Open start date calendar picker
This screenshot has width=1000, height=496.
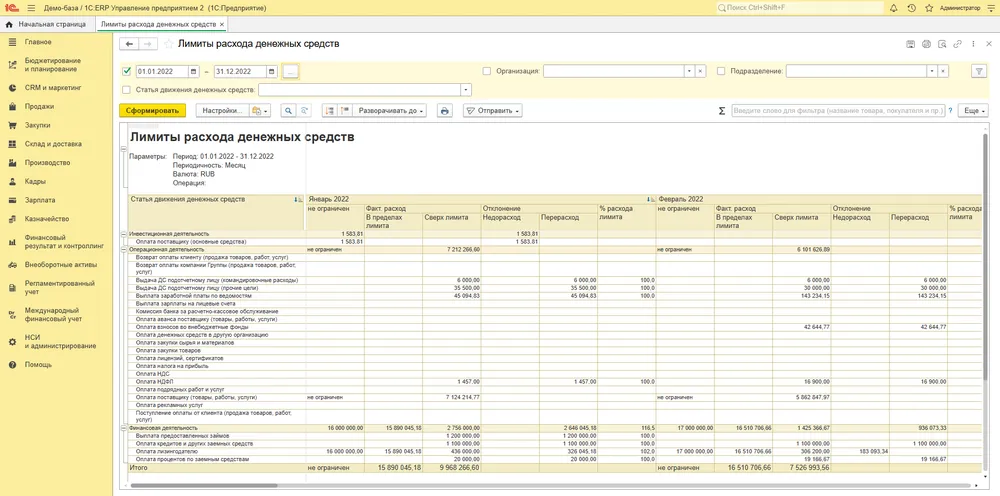click(194, 71)
